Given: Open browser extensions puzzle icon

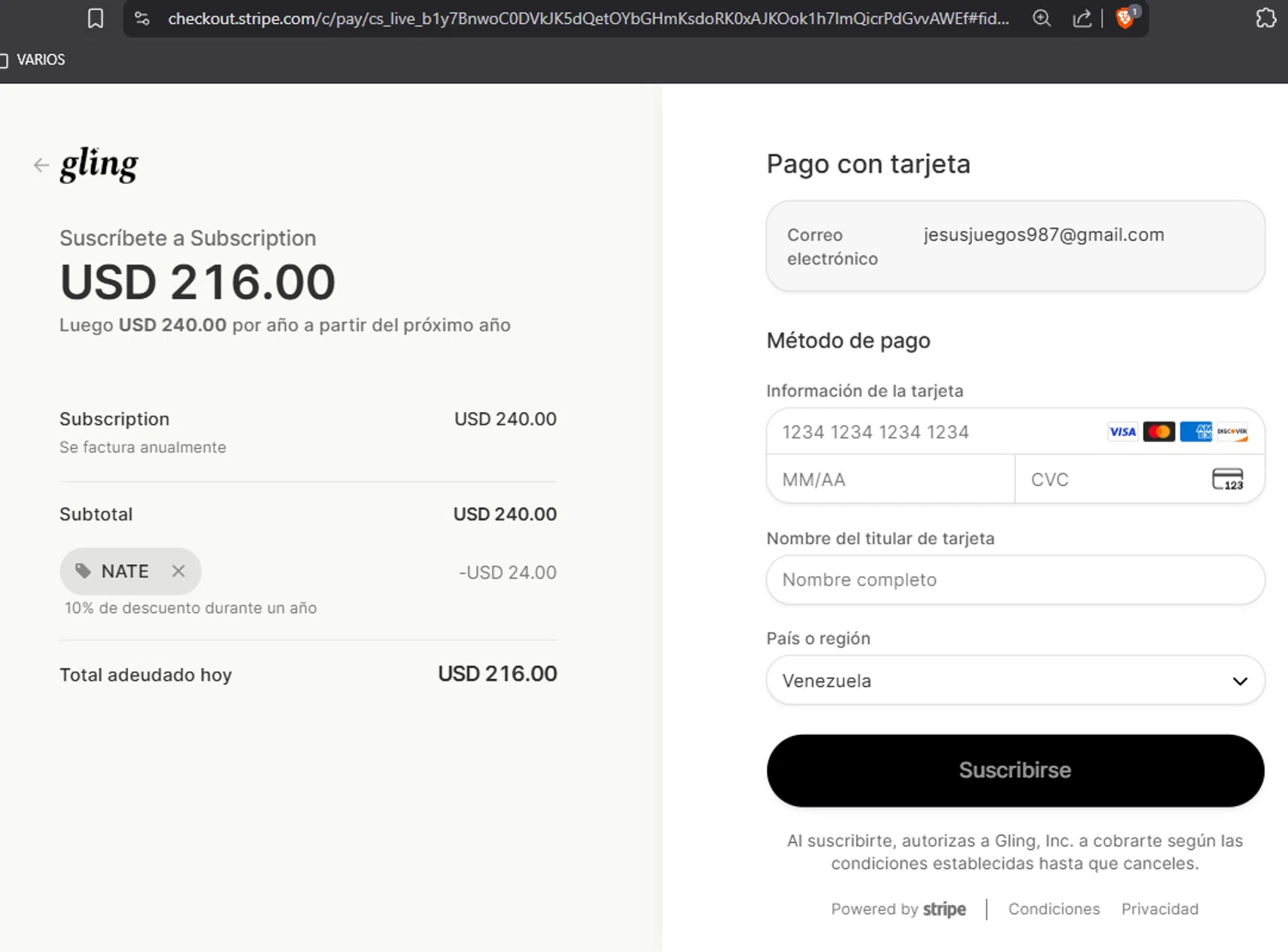Looking at the screenshot, I should coord(1266,18).
